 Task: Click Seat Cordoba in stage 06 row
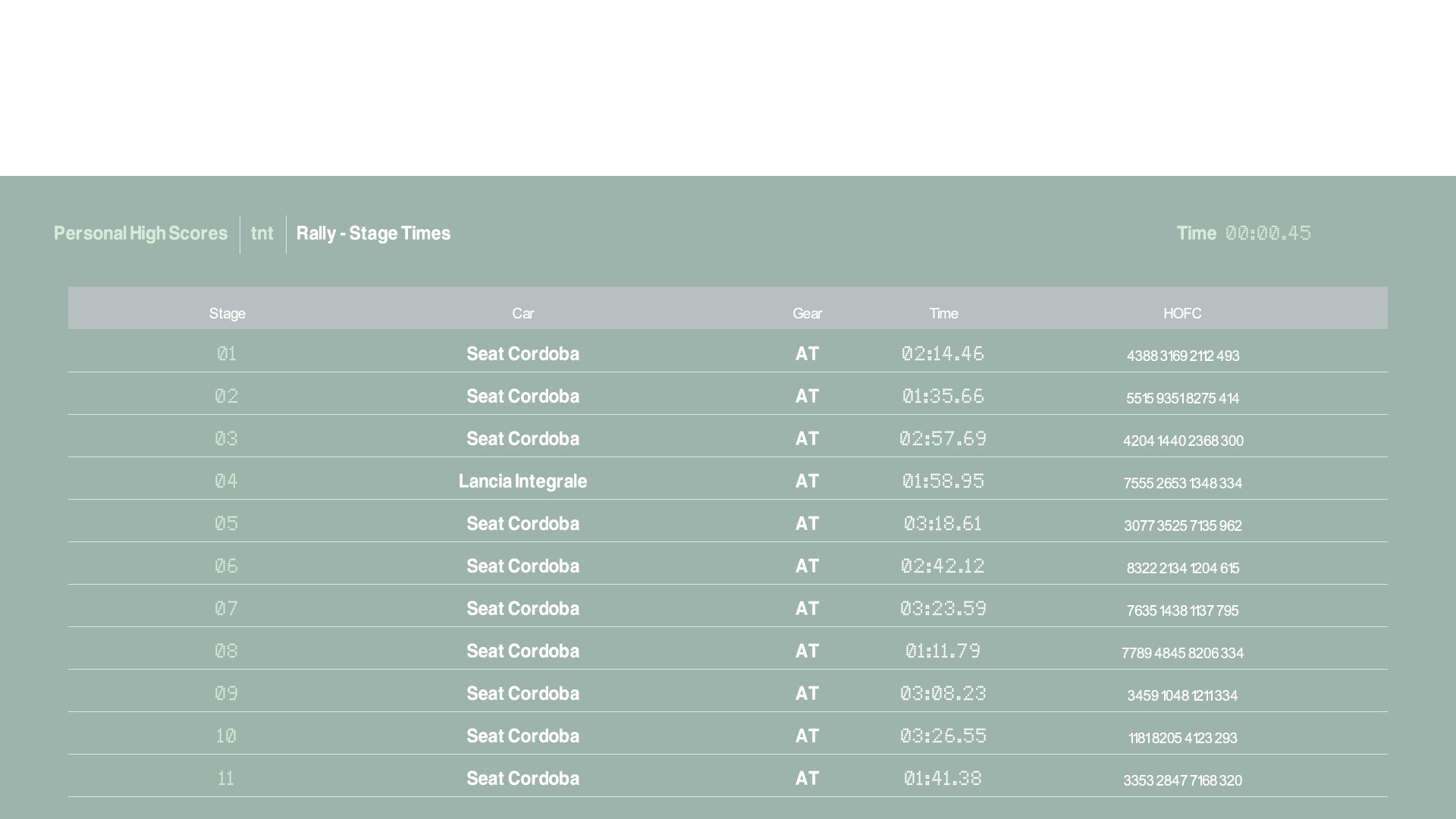click(522, 566)
